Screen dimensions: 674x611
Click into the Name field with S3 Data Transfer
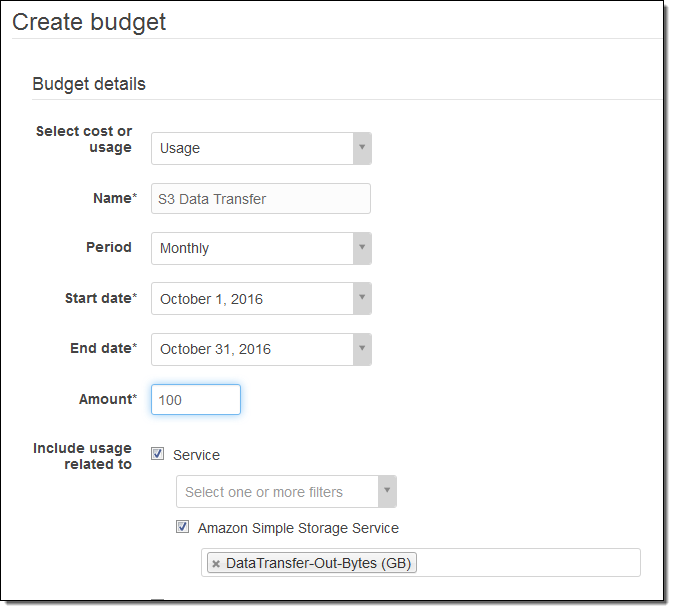[x=260, y=198]
